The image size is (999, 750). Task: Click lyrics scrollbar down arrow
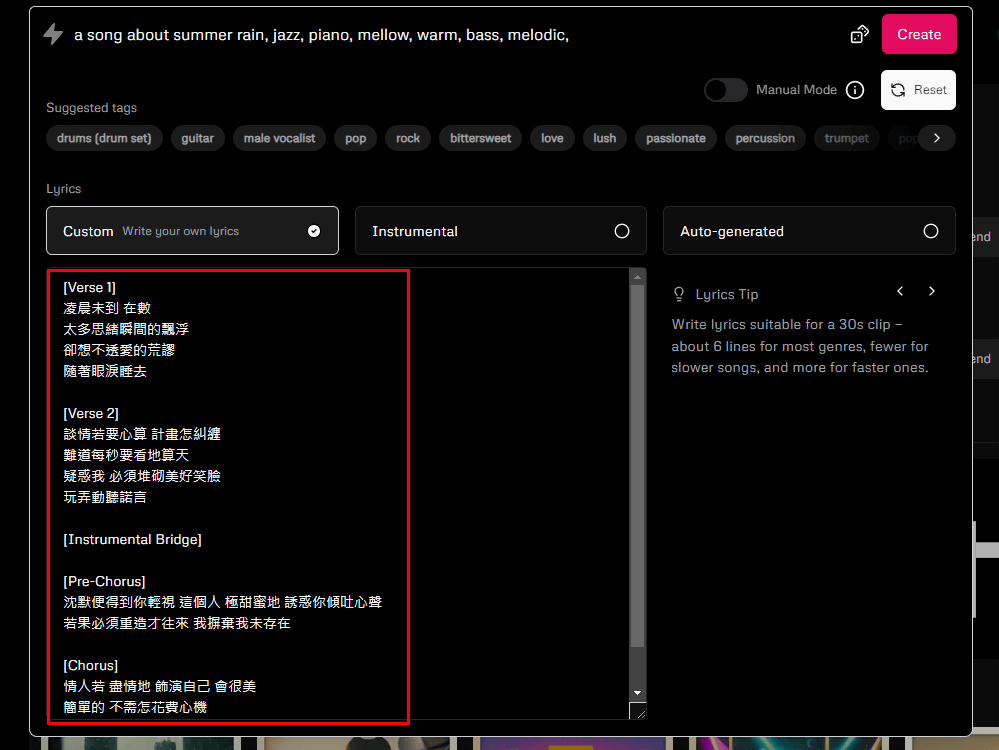[637, 692]
